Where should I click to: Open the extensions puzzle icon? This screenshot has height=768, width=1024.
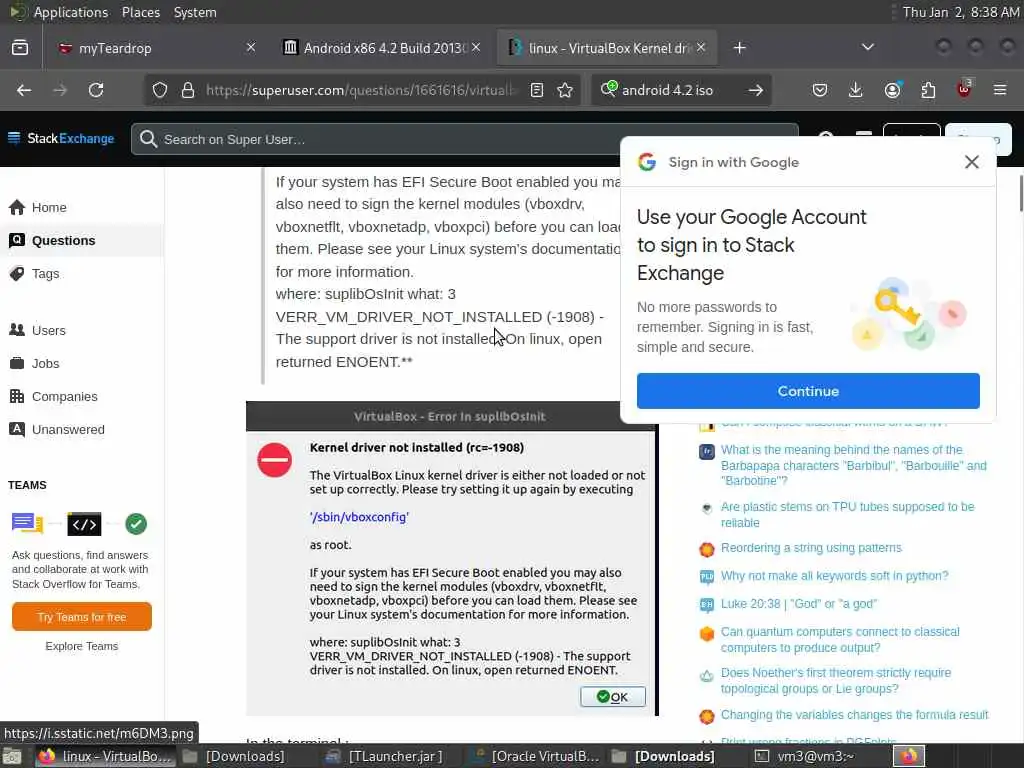tap(928, 90)
